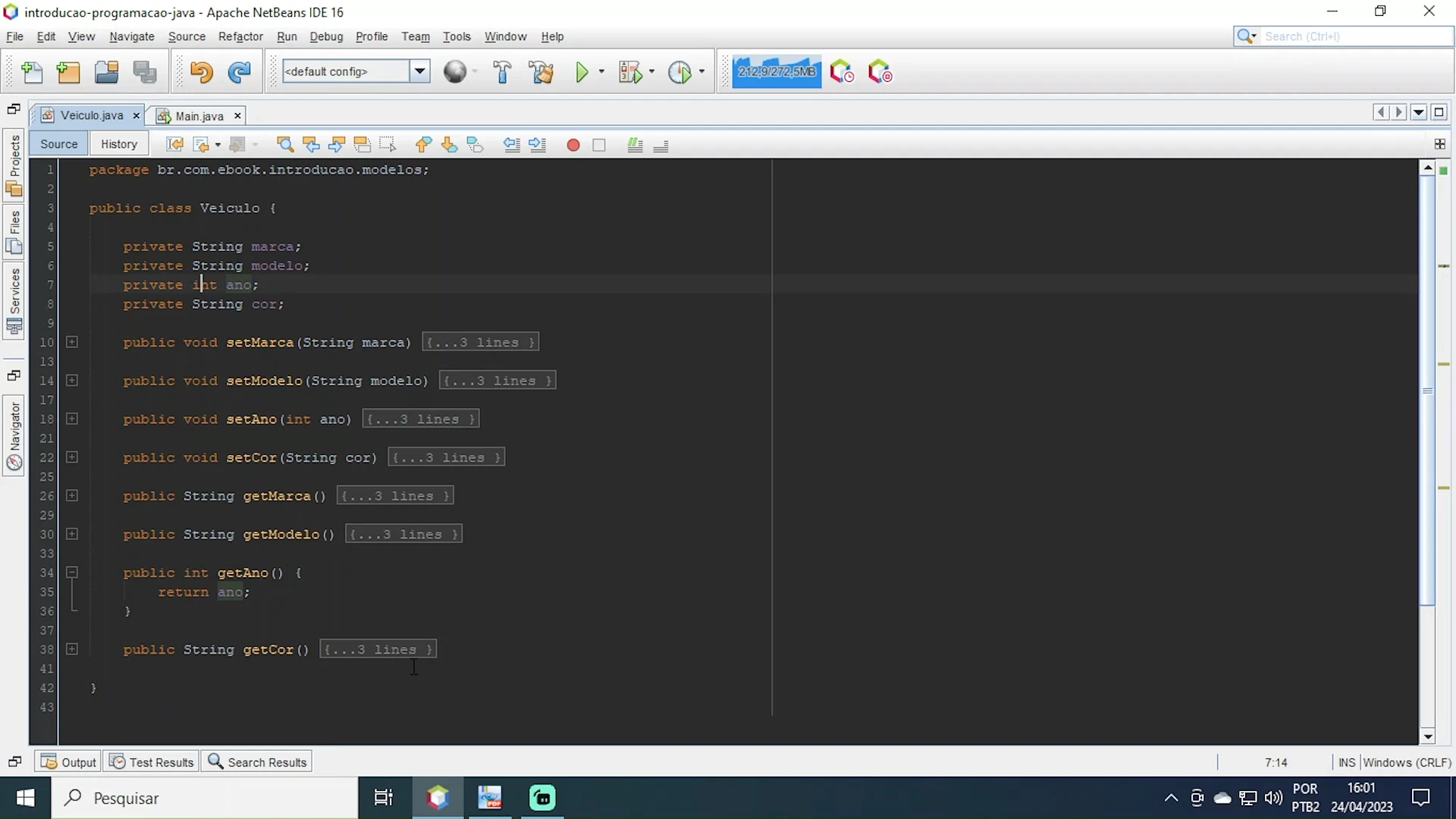Viewport: 1456px width, 819px height.
Task: Click the Last Edit editor toolbar icon
Action: (175, 145)
